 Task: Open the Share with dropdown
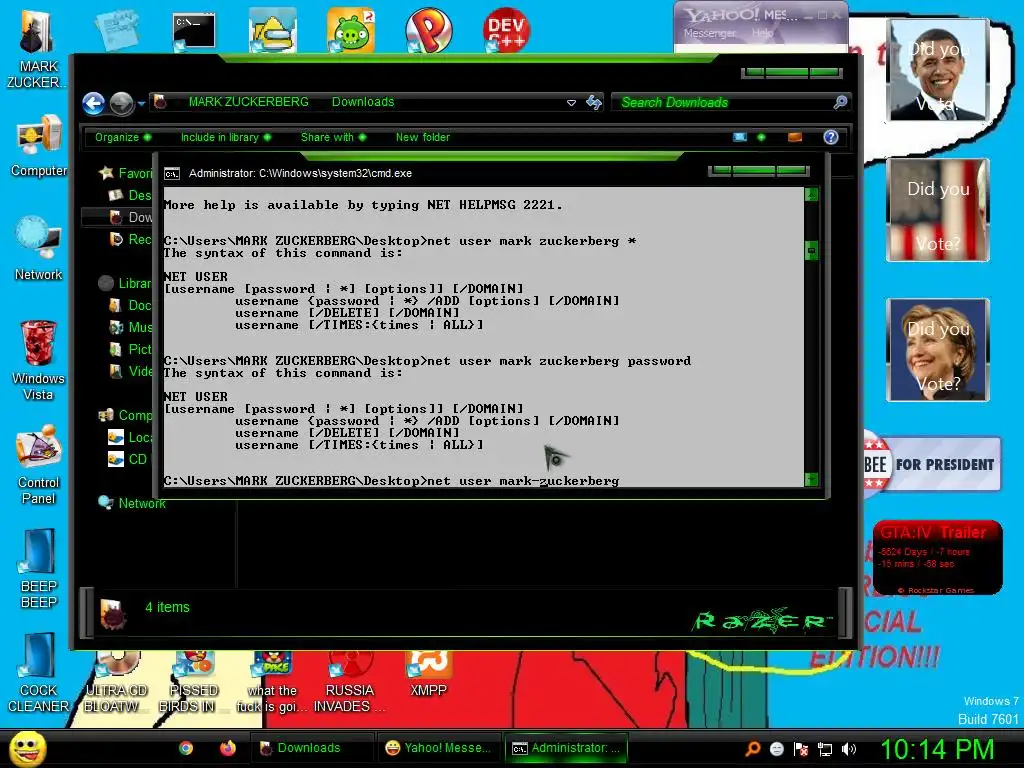(333, 137)
